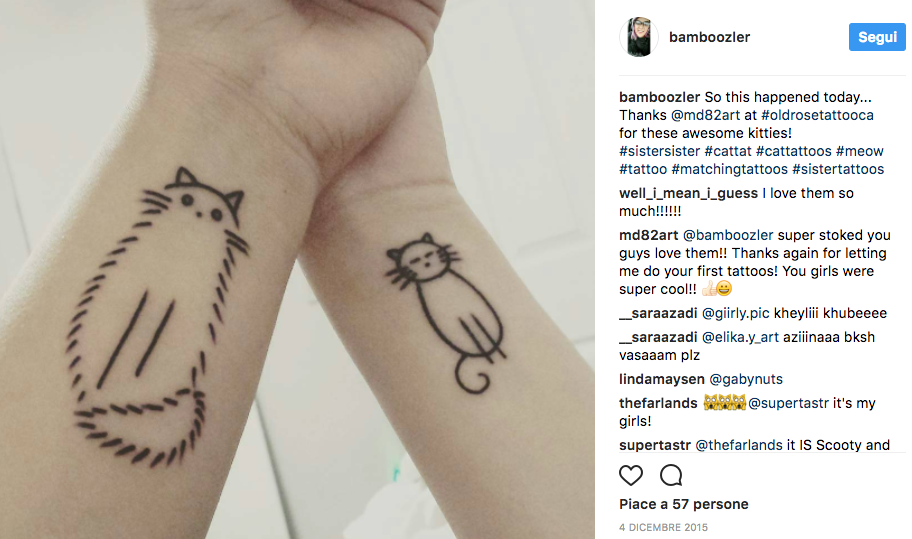Open the @supertastr mention in thefarlands comment
912x539 pixels.
788,403
